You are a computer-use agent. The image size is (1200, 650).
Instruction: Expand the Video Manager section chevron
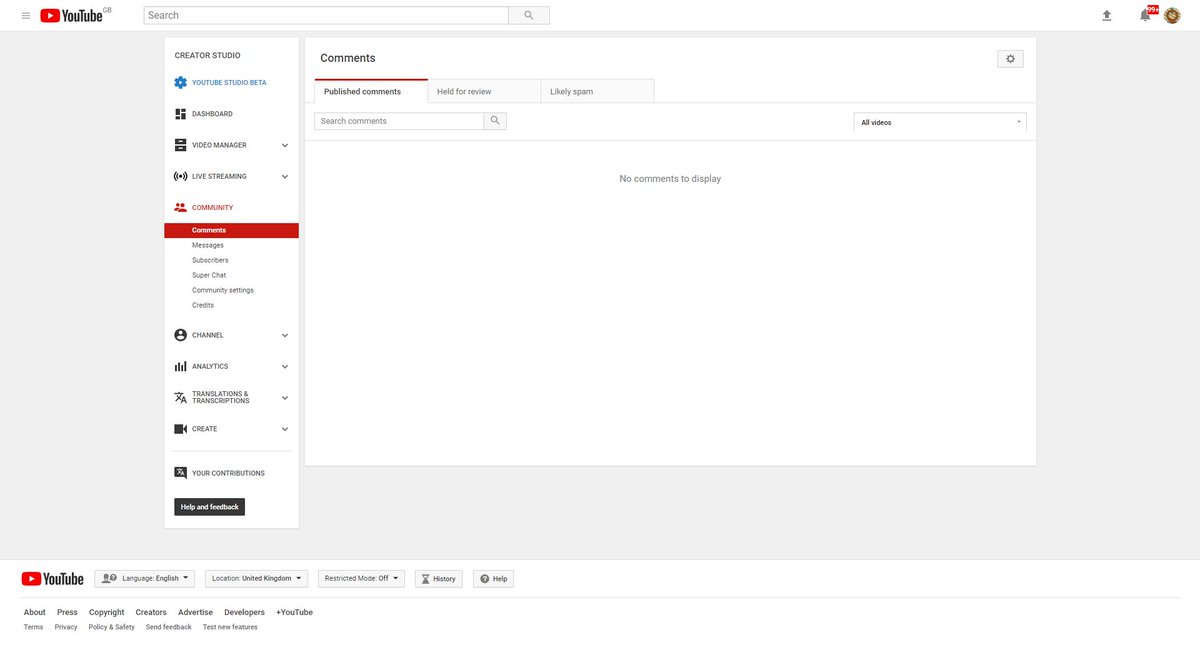click(x=285, y=145)
